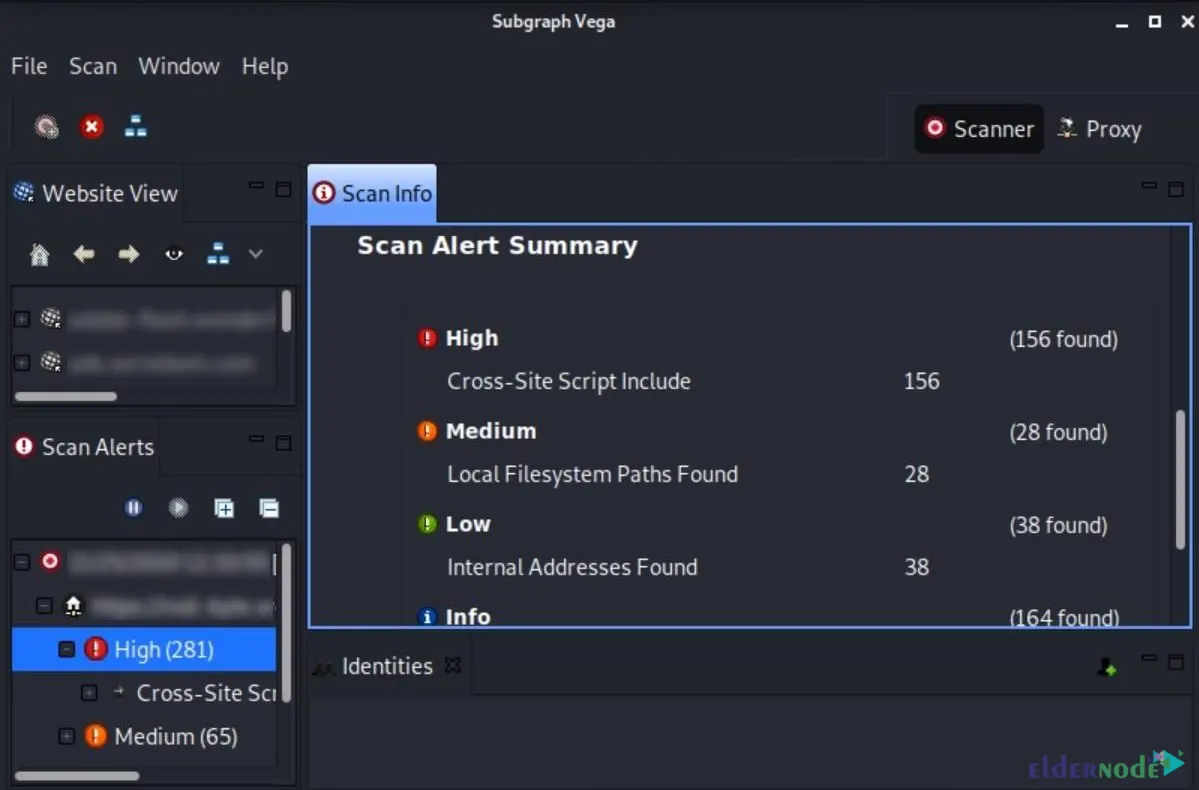Viewport: 1199px width, 790px height.
Task: Expand the second blurred site in Website View
Action: 21,362
